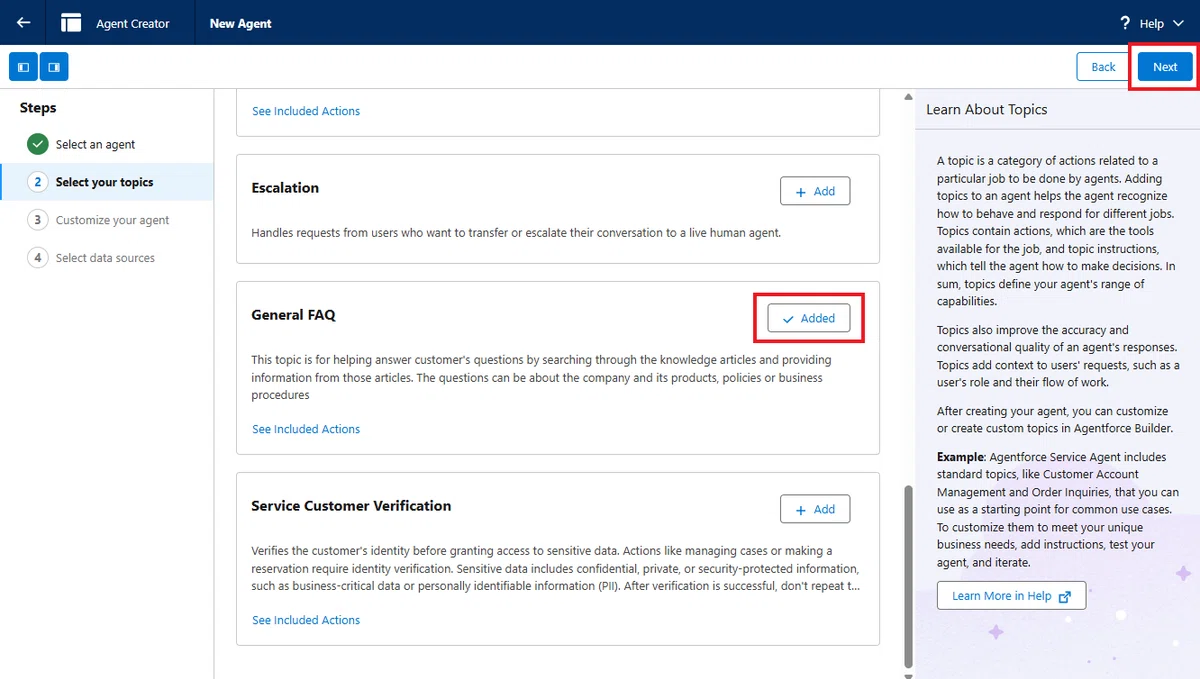Image resolution: width=1200 pixels, height=679 pixels.
Task: Add the Escalation topic
Action: tap(815, 191)
